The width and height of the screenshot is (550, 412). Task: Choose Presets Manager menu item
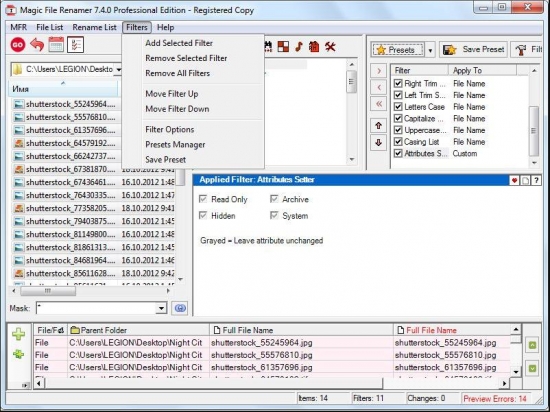coord(175,144)
